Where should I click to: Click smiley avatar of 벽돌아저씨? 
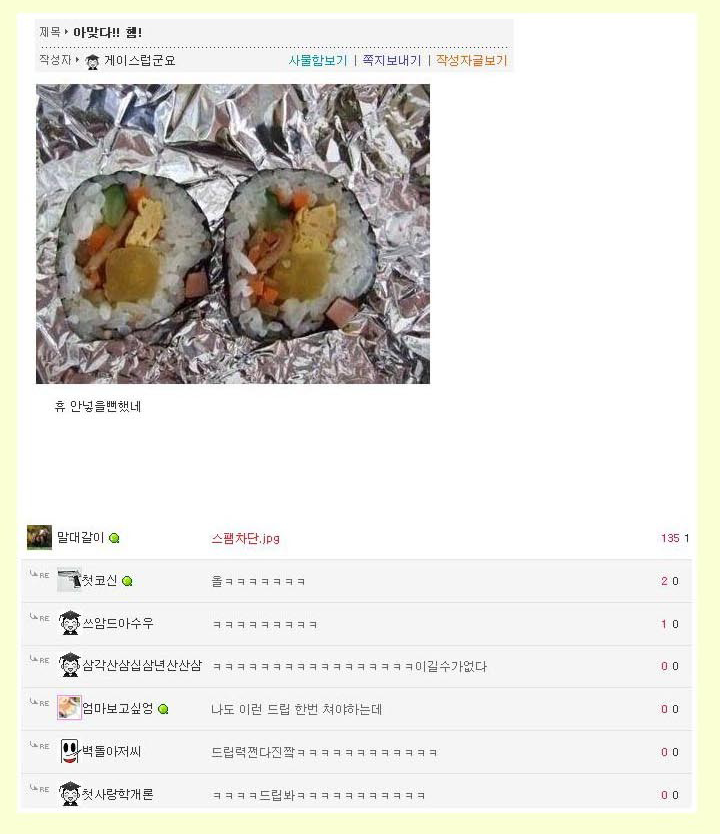pos(69,751)
